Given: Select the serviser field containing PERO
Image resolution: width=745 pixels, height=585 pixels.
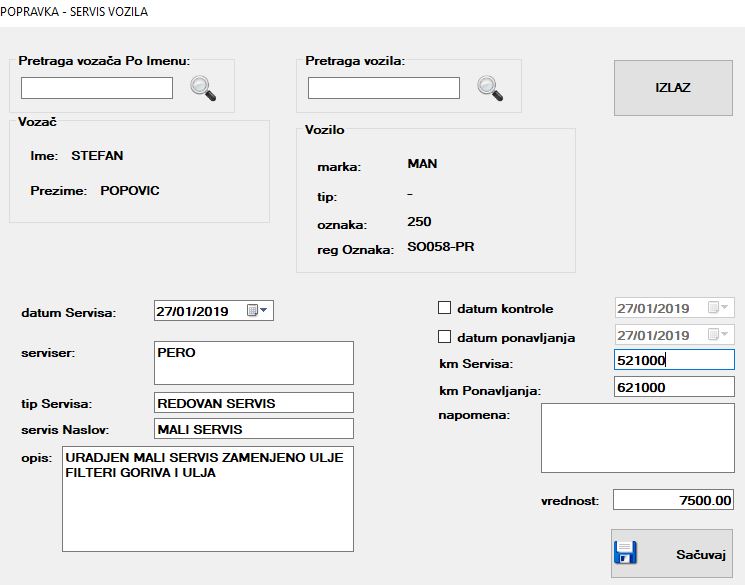Looking at the screenshot, I should (253, 363).
